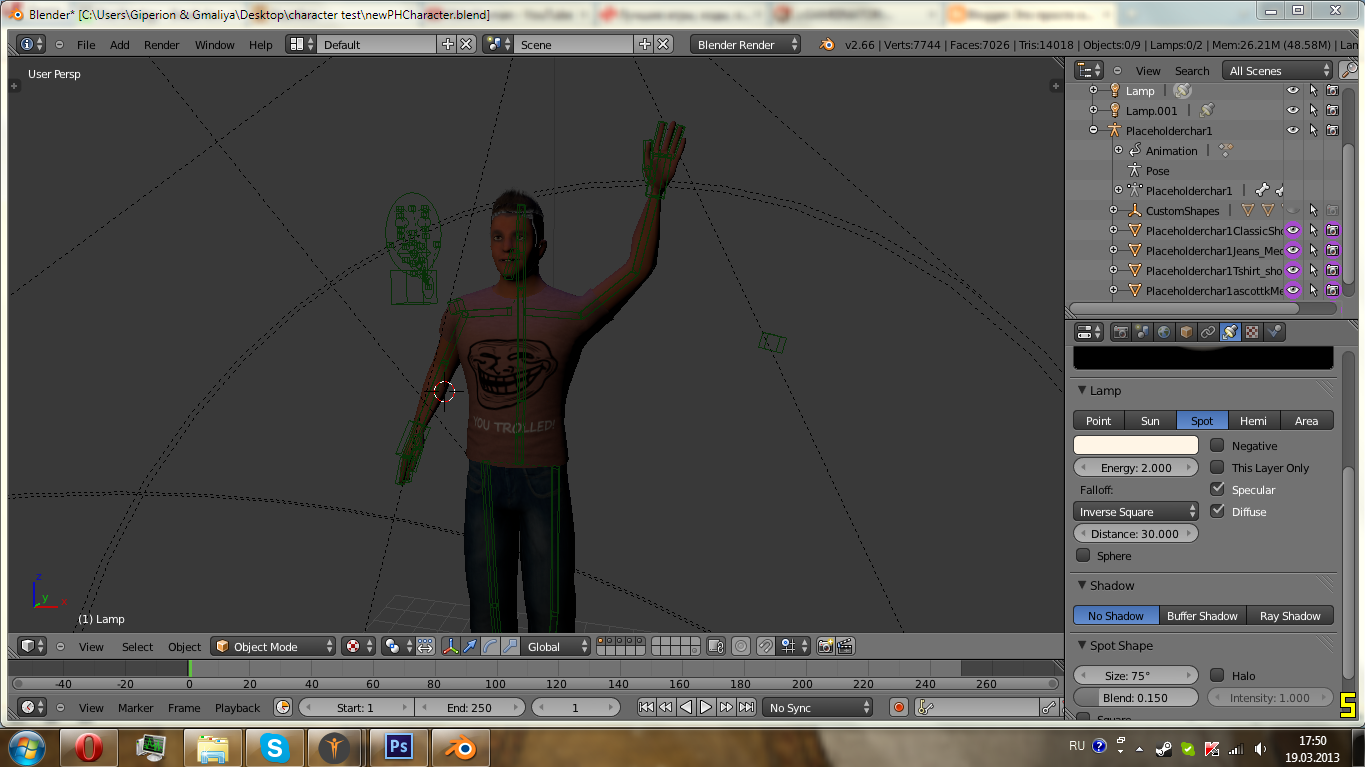
Task: Open the Render properties tab (camera icon)
Action: point(1121,332)
